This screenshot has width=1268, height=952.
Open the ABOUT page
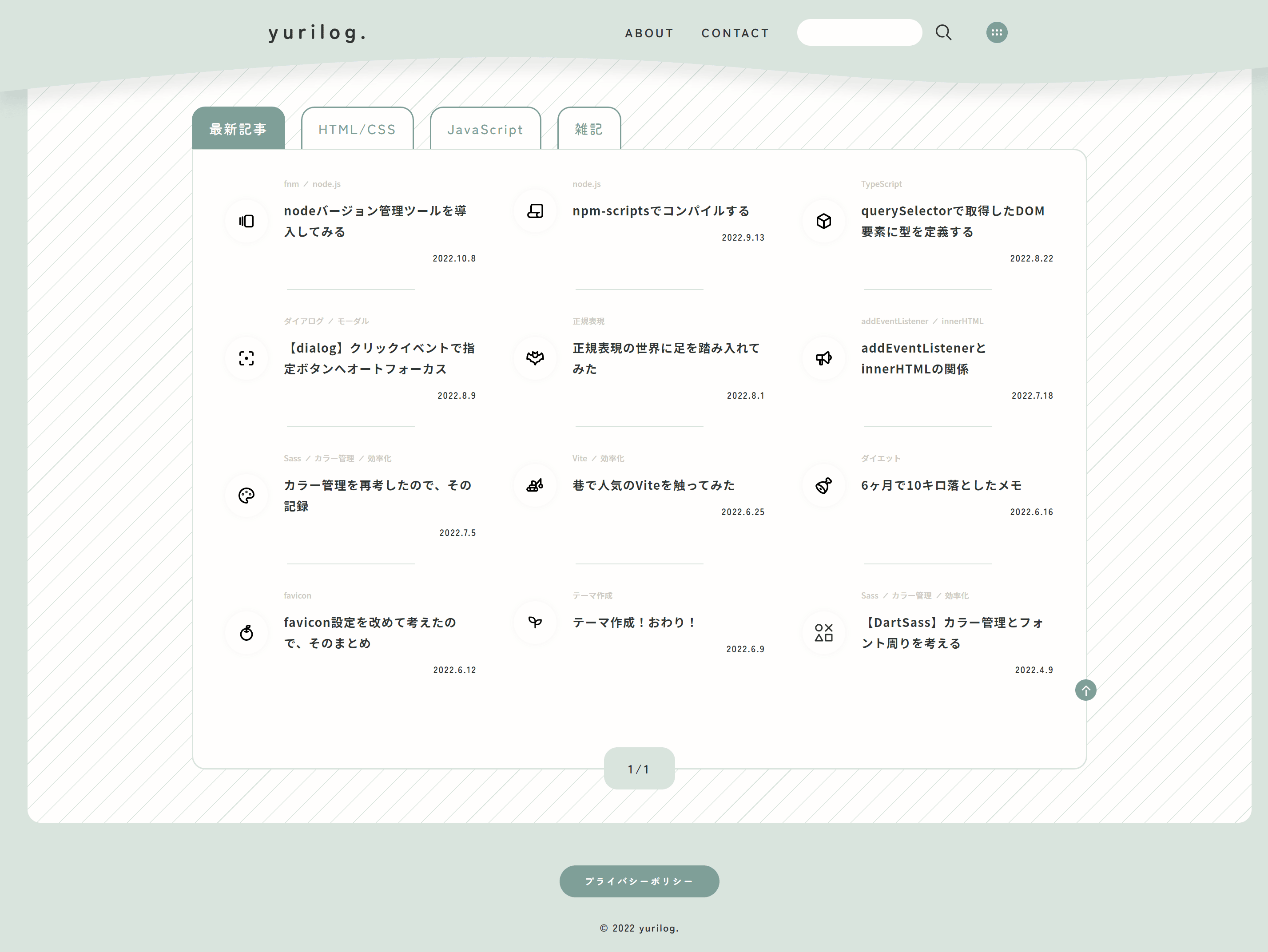click(x=649, y=33)
